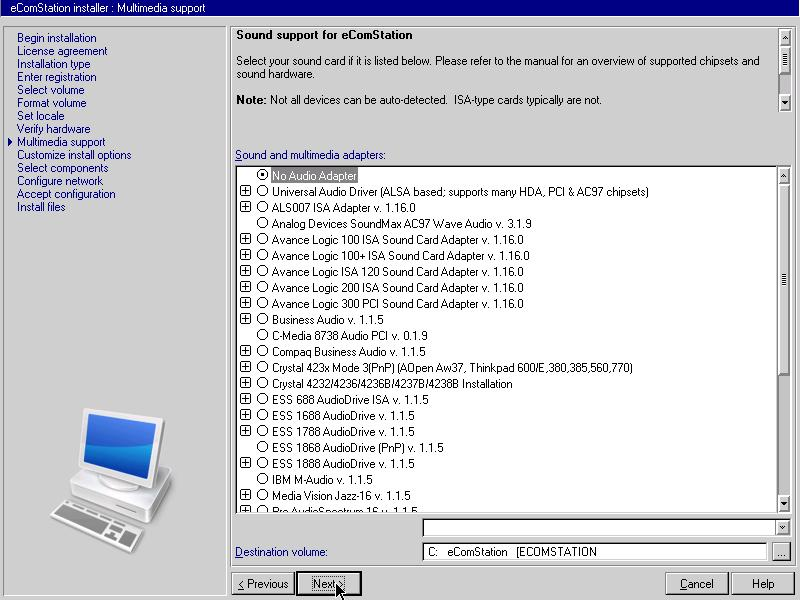Select Multimedia support step

(61, 142)
